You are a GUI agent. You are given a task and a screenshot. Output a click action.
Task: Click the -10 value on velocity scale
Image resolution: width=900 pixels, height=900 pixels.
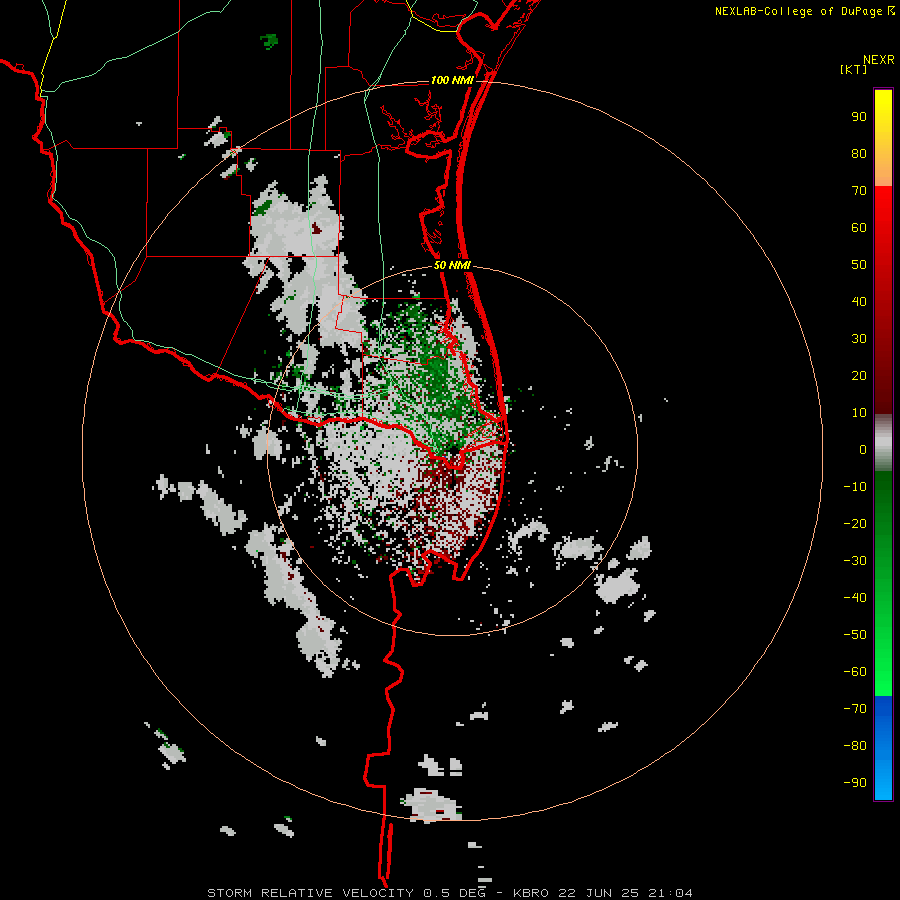coord(855,487)
